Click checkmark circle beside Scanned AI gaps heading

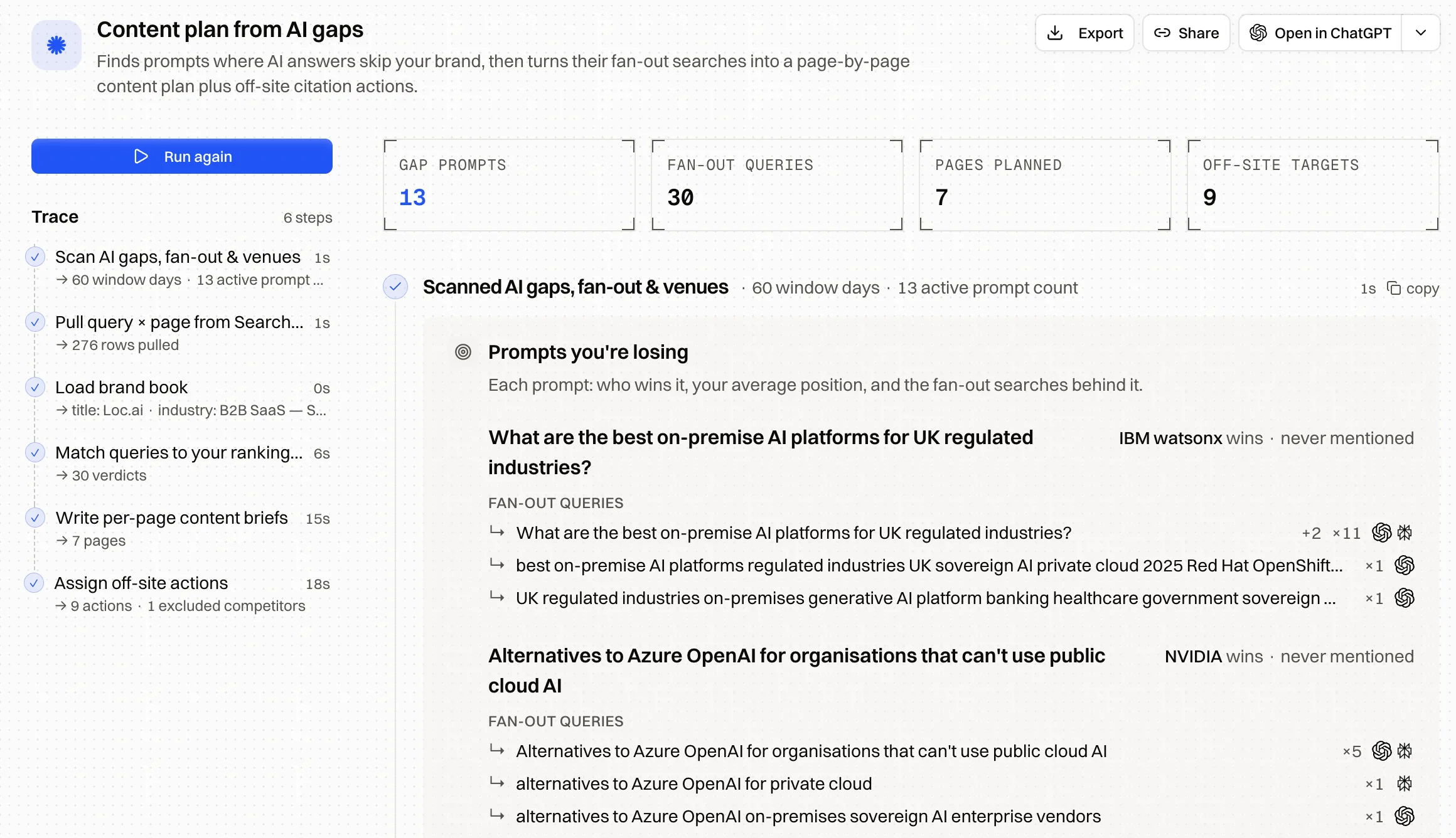[x=395, y=287]
